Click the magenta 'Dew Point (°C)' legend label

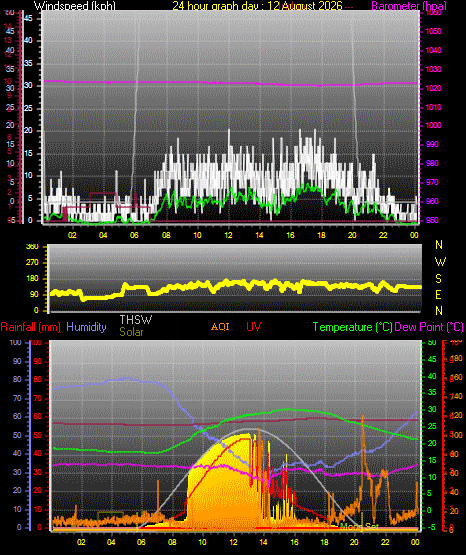coord(429,327)
